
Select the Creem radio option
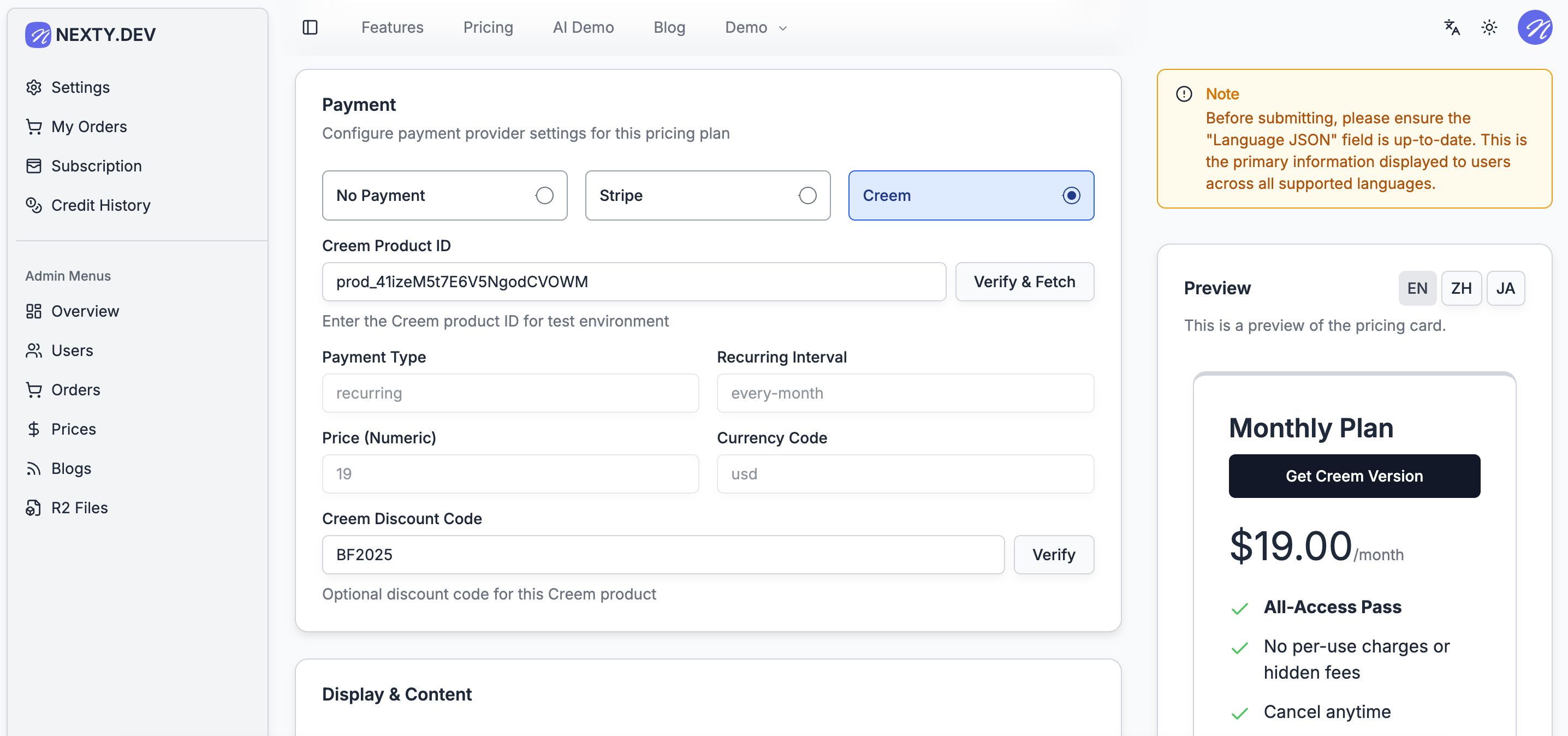(1071, 195)
